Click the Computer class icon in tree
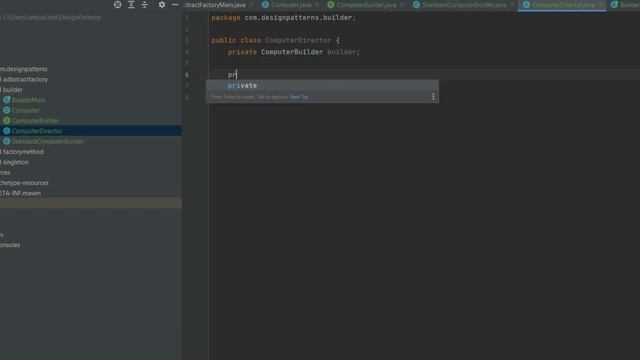This screenshot has height=360, width=640. [x=7, y=110]
